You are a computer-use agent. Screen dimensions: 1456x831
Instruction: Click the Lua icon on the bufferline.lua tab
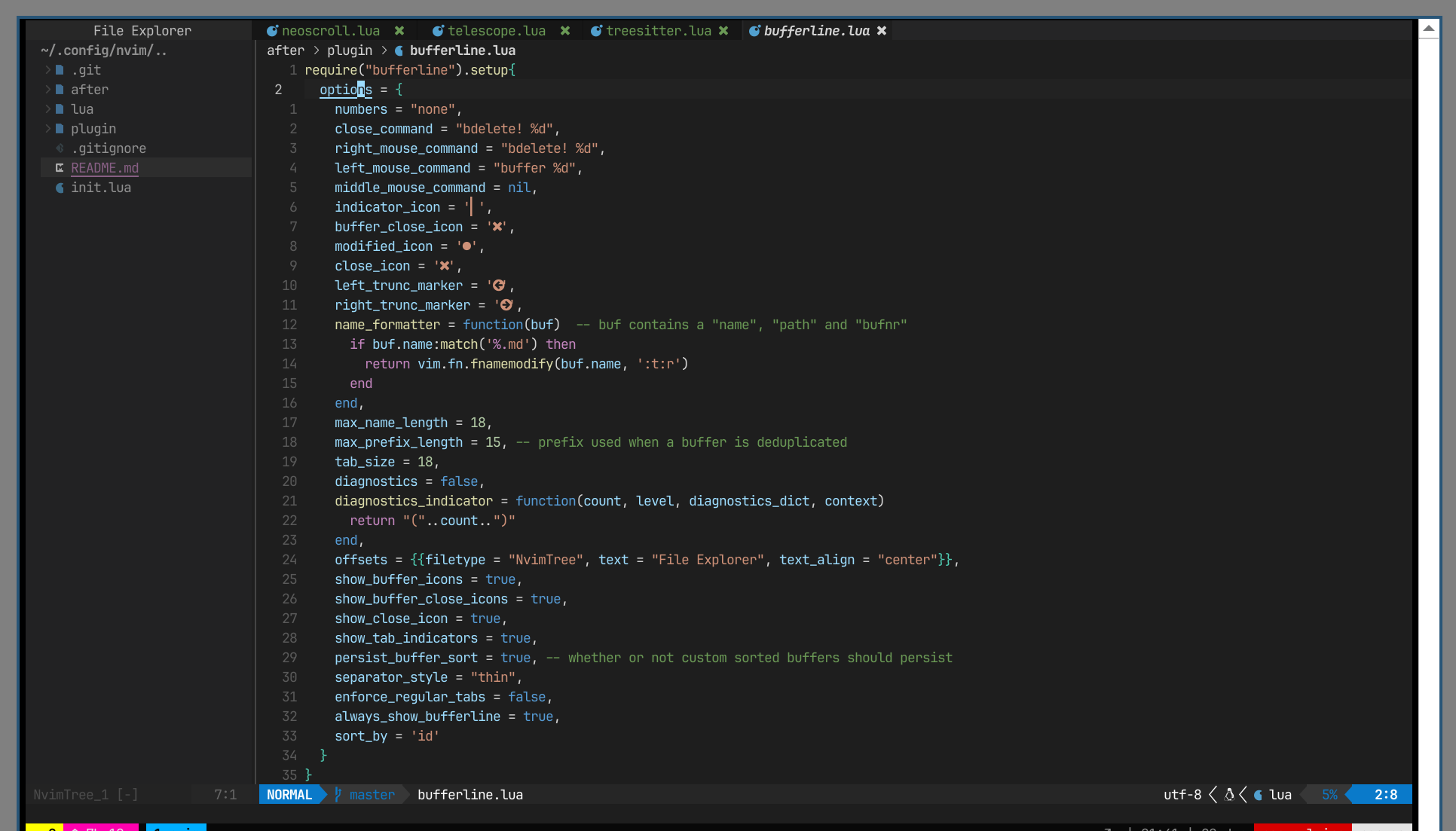point(754,31)
